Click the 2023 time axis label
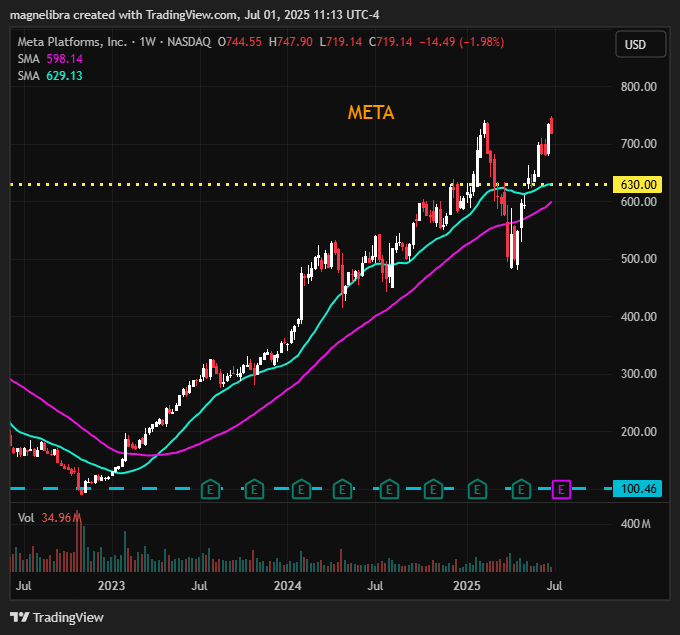680x635 pixels. [111, 586]
